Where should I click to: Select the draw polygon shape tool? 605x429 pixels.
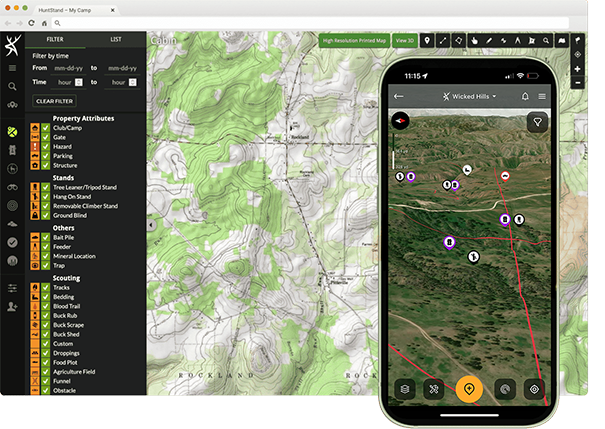point(458,41)
